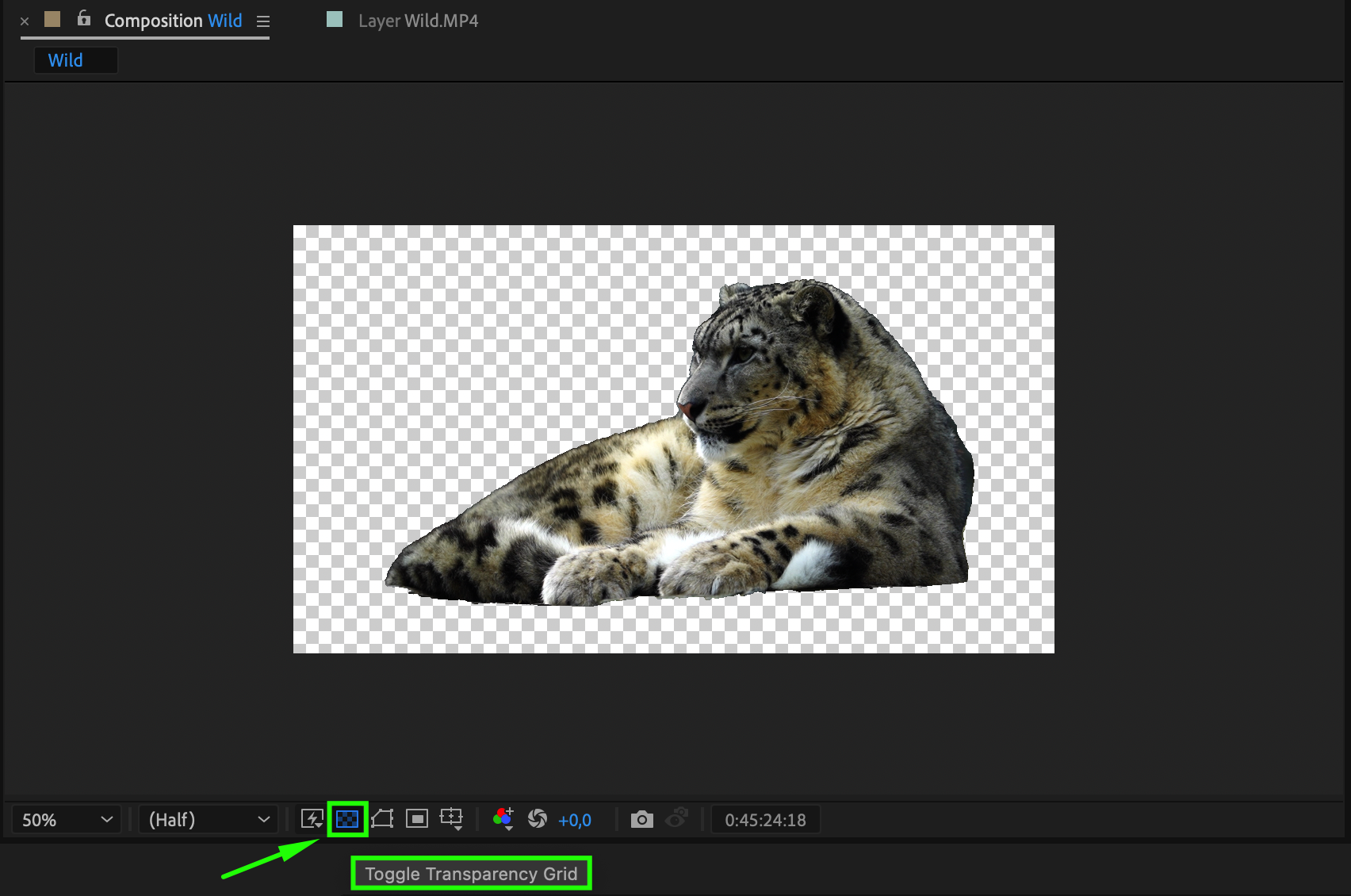Take a snapshot with the camera icon
The width and height of the screenshot is (1351, 896).
642,819
